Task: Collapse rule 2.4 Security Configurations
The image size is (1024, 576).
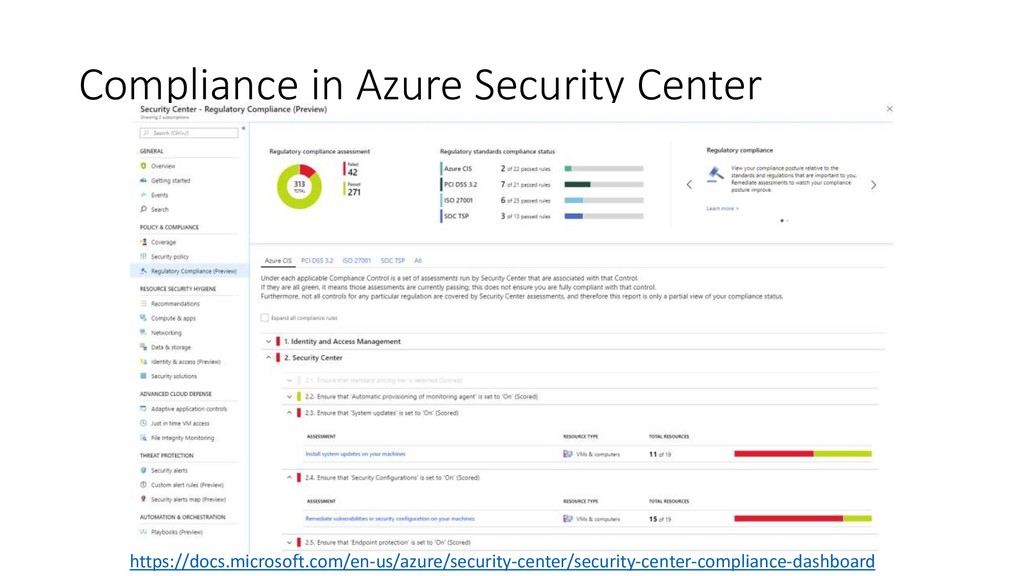Action: pos(289,477)
